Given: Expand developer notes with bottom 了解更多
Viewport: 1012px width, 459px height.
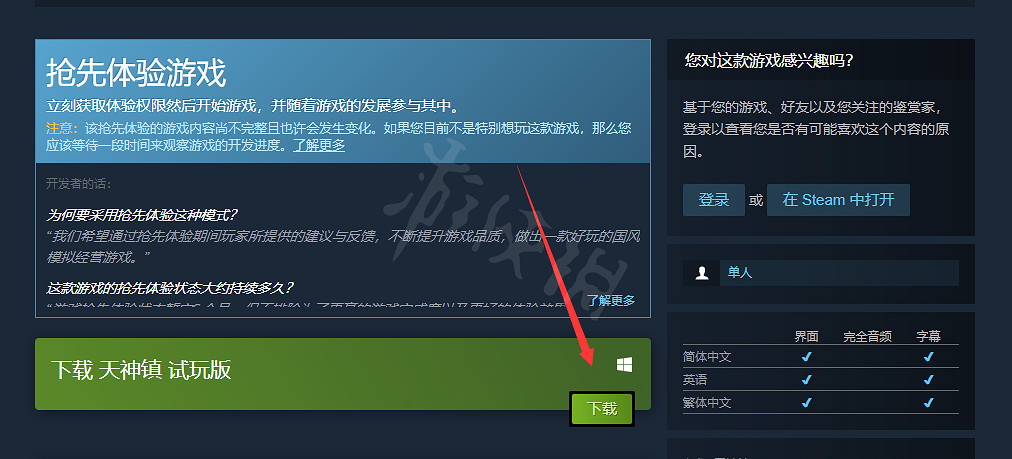Looking at the screenshot, I should pyautogui.click(x=611, y=301).
